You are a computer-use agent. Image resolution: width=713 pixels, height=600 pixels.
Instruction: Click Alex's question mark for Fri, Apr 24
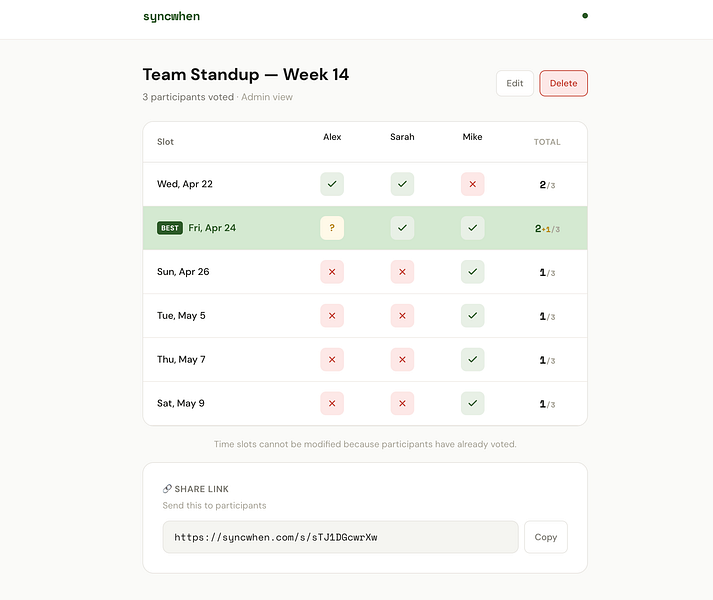332,228
